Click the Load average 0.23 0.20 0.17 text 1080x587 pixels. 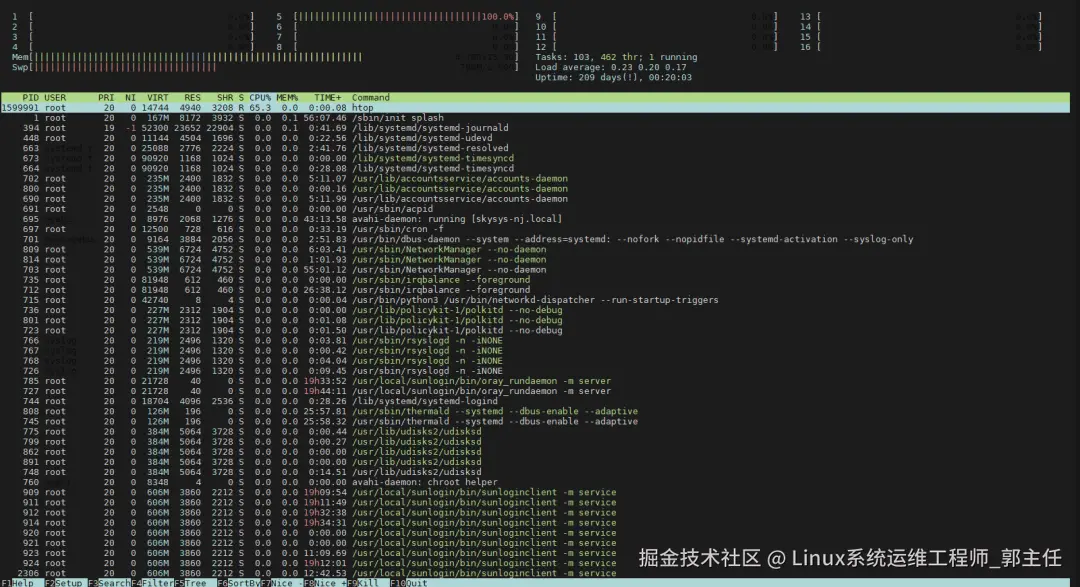610,68
